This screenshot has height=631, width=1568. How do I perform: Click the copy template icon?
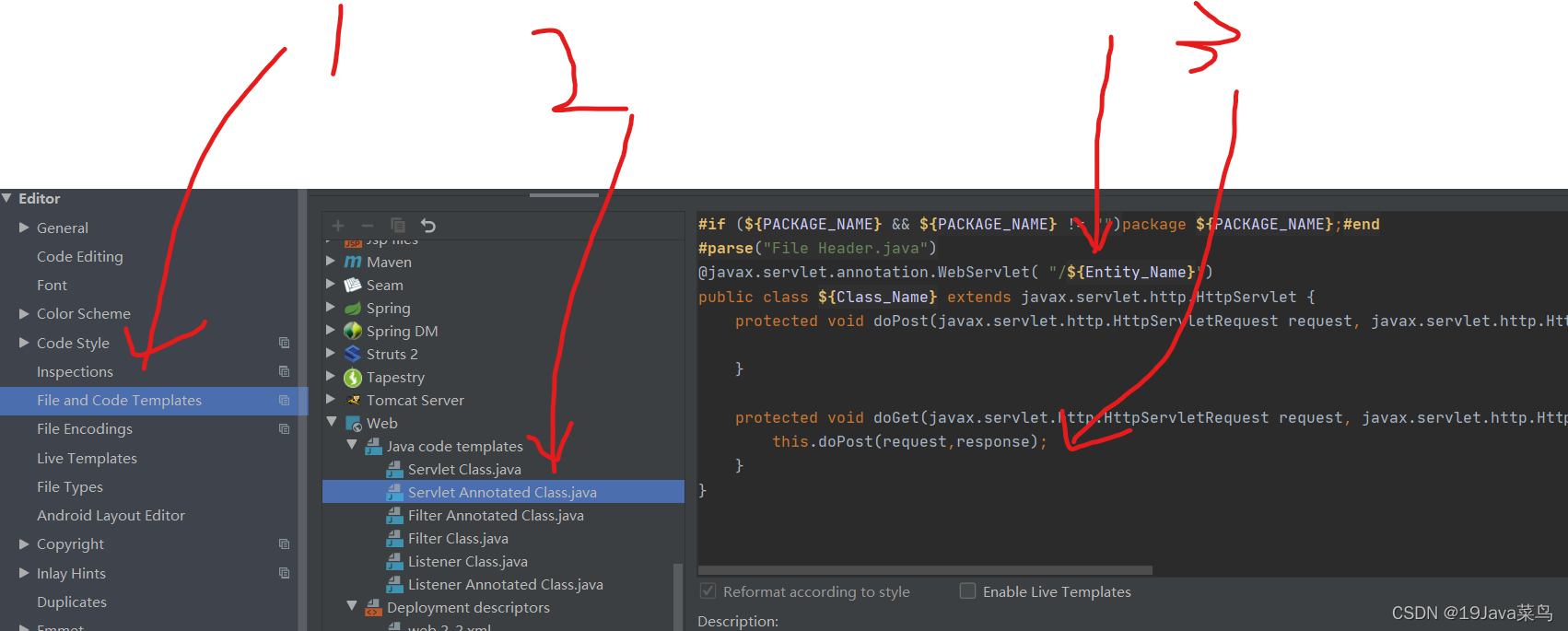(x=398, y=226)
